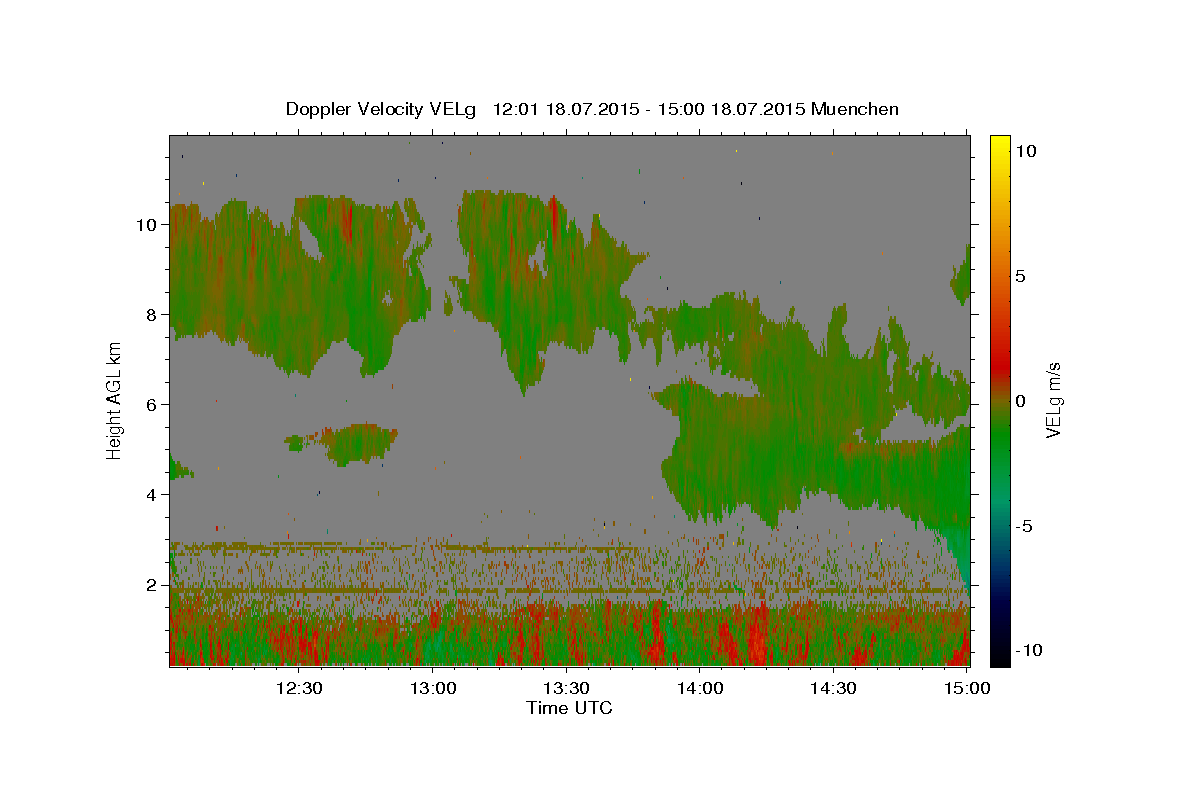Click the height axis label '10'
The height and width of the screenshot is (800, 1200).
tap(147, 225)
